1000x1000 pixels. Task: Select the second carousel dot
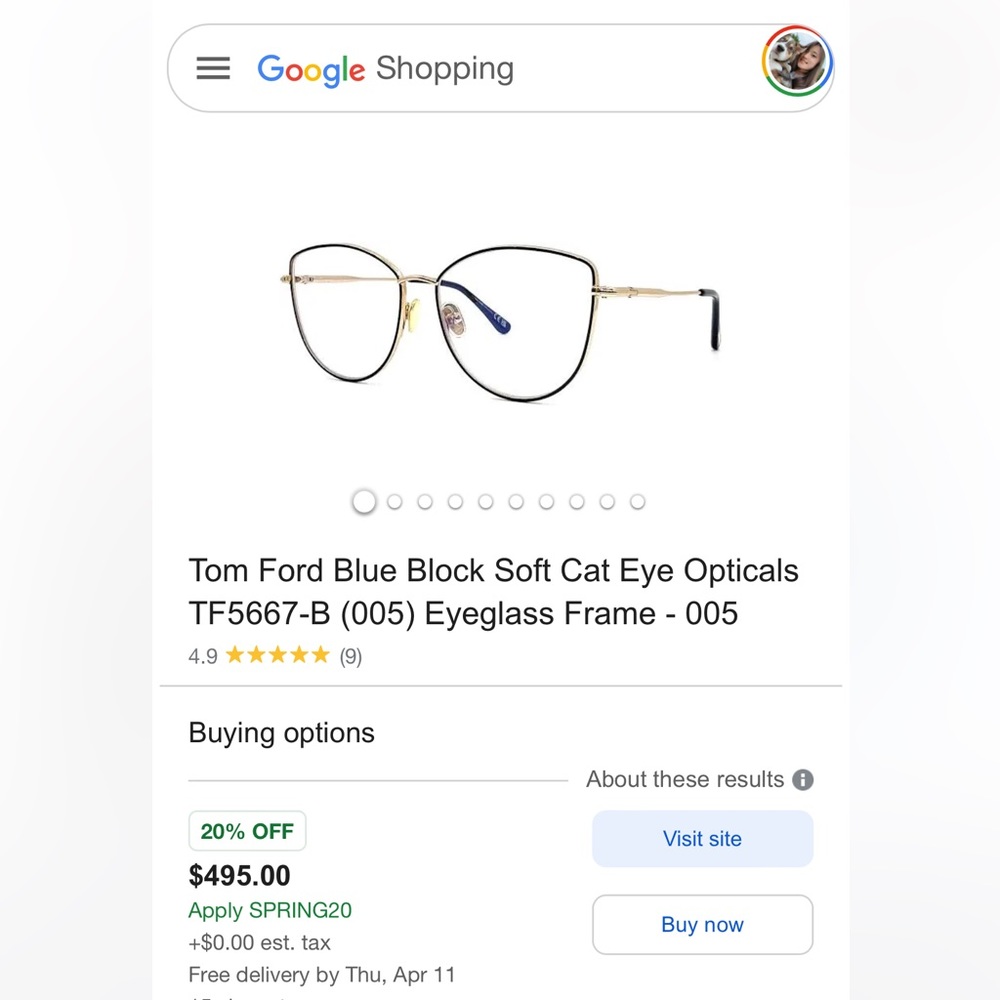[x=394, y=501]
